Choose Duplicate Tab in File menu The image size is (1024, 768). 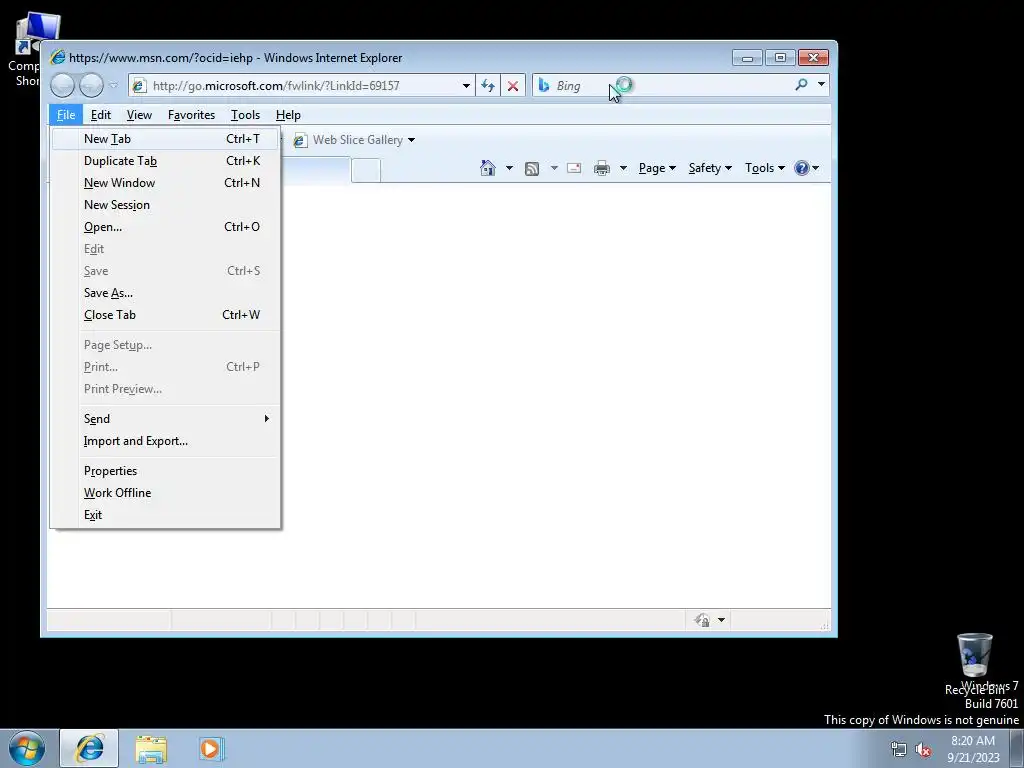tap(165, 161)
